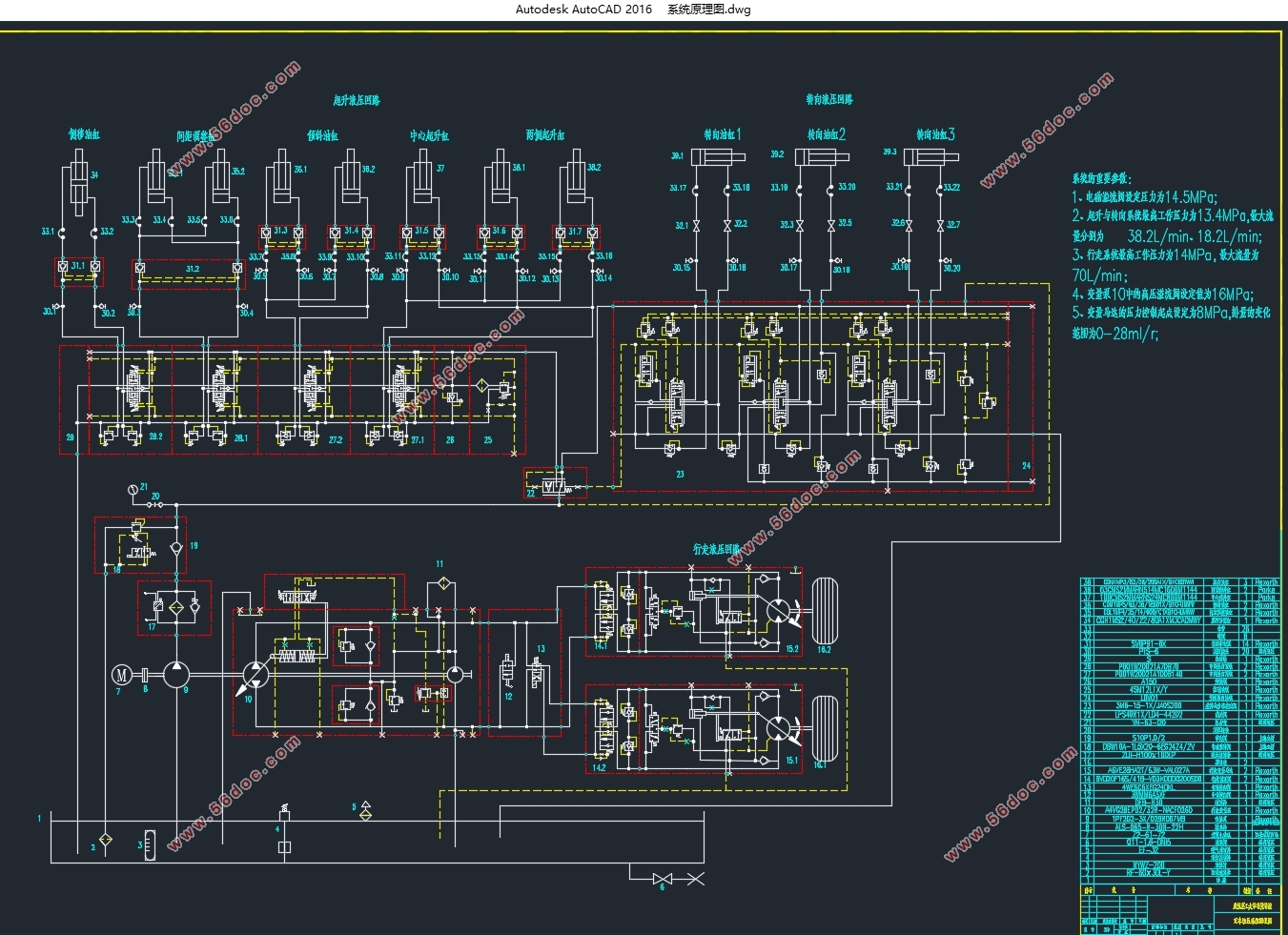Viewport: 1288px width, 935px height.
Task: Select the 两侧起升缸 label
Action: click(x=545, y=135)
